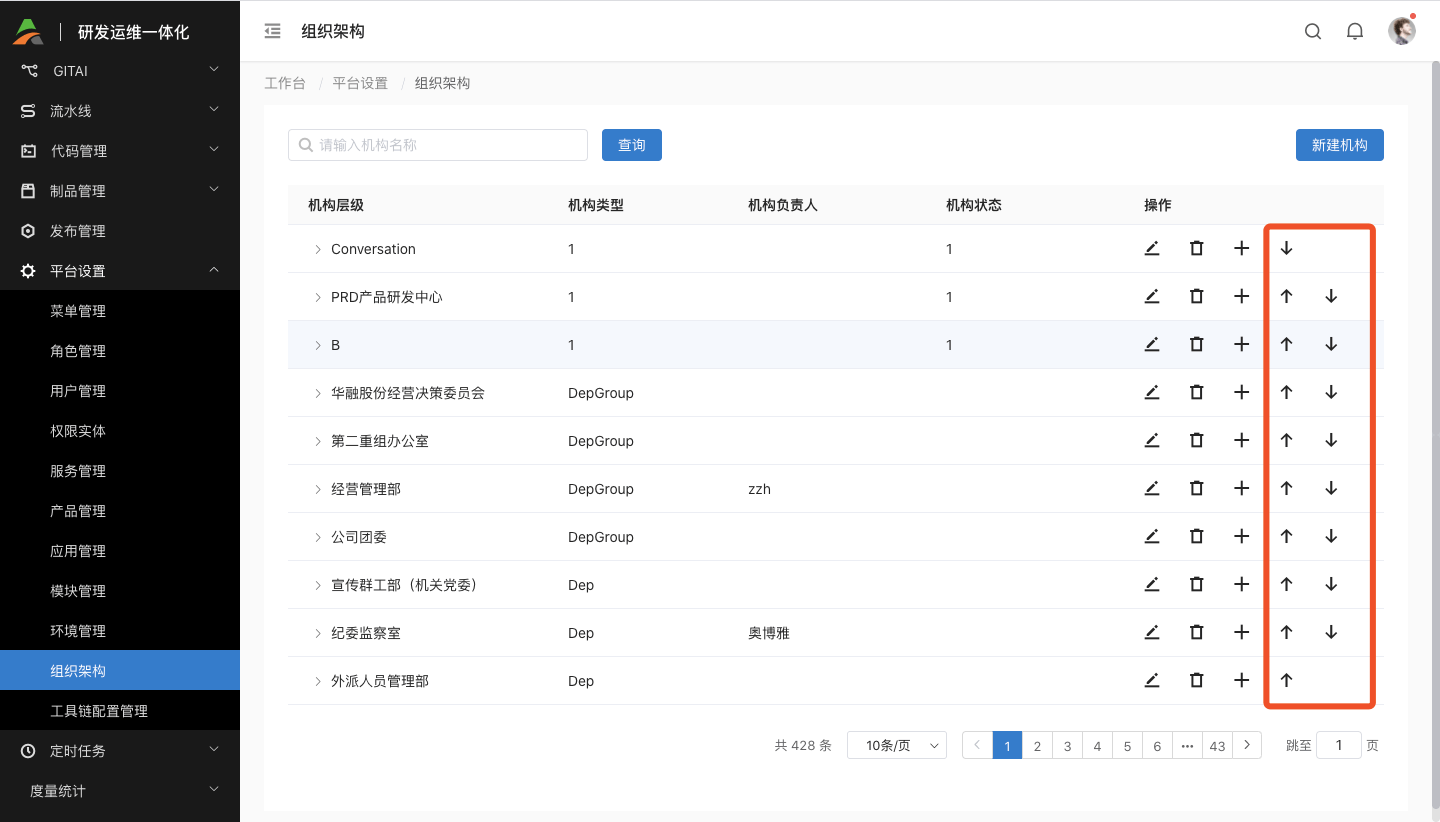Screen dimensions: 1440x822
Task: Expand the 流水线 sidebar menu
Action: (120, 111)
